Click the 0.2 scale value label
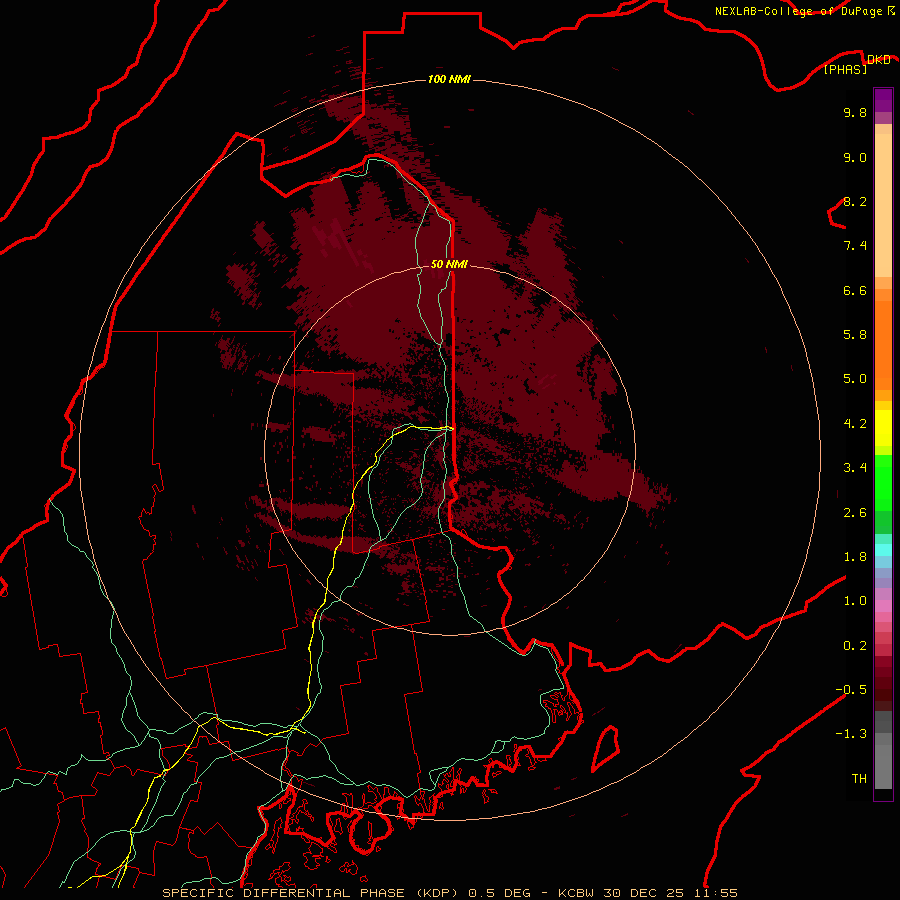 click(x=855, y=646)
